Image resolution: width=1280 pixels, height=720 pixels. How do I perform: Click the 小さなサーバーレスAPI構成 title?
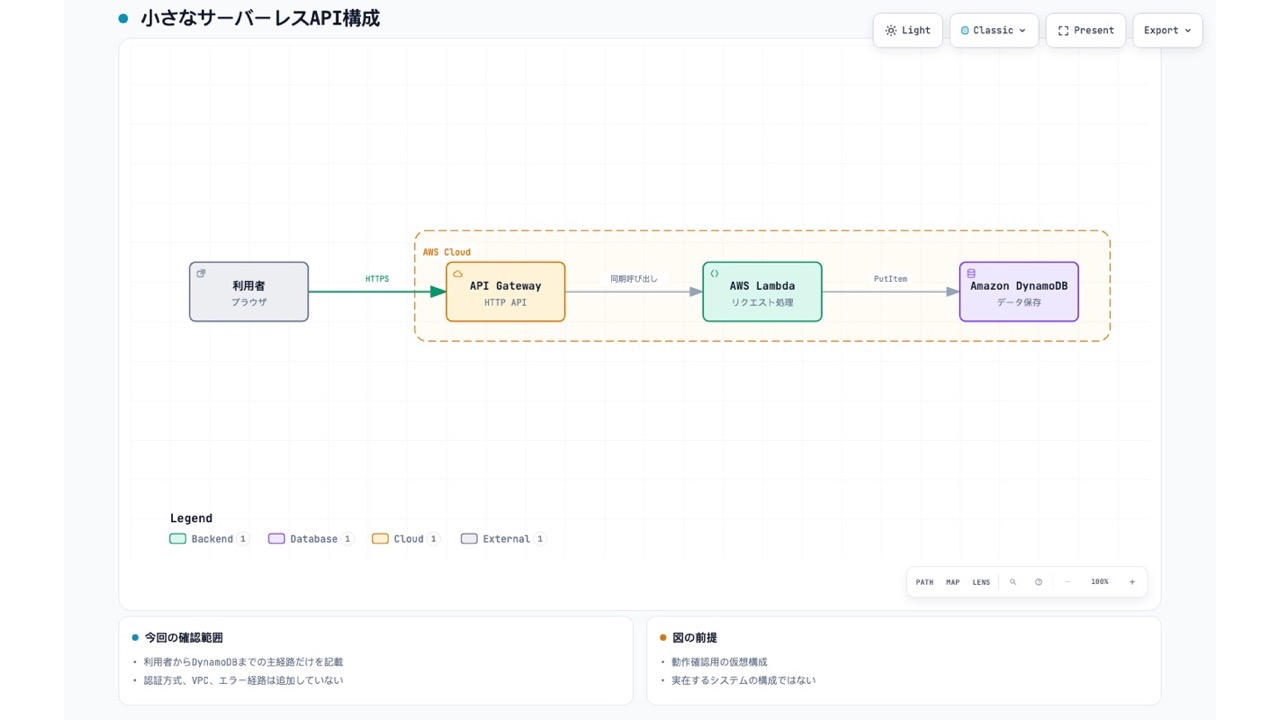(x=260, y=18)
